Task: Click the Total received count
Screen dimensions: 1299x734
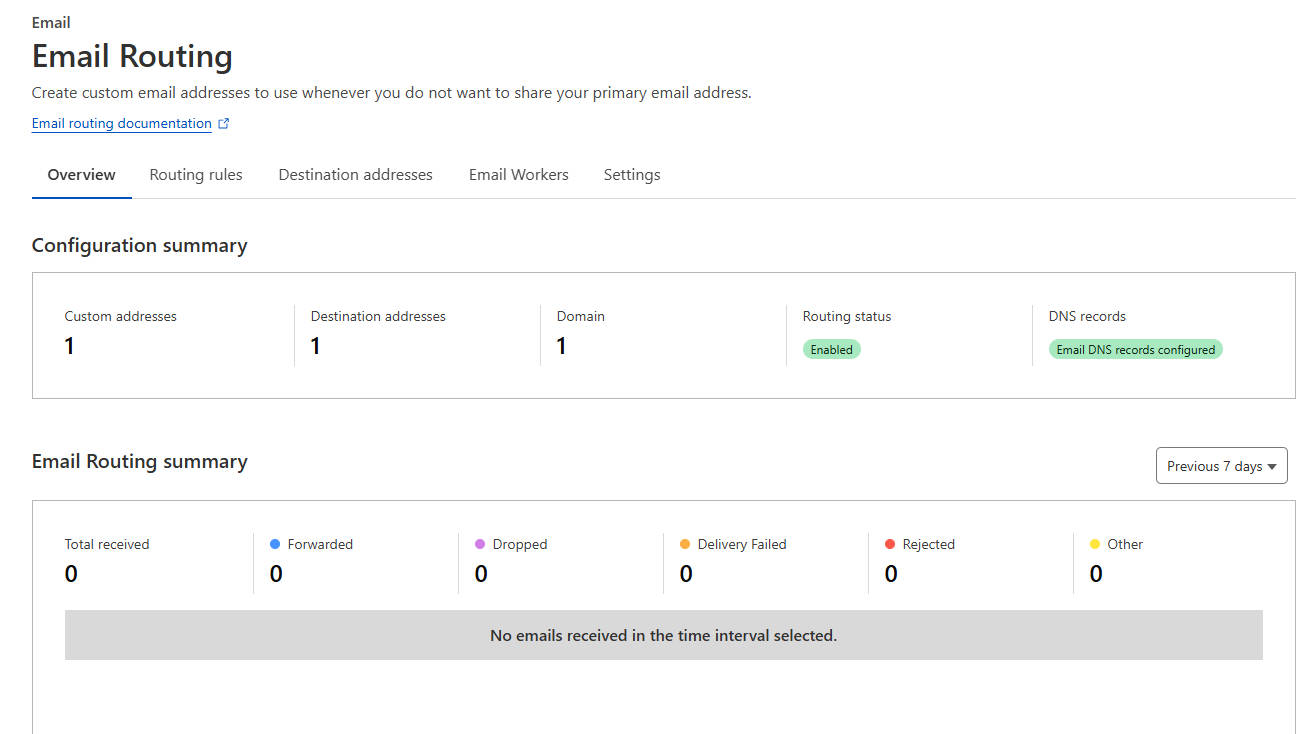Action: 71,574
